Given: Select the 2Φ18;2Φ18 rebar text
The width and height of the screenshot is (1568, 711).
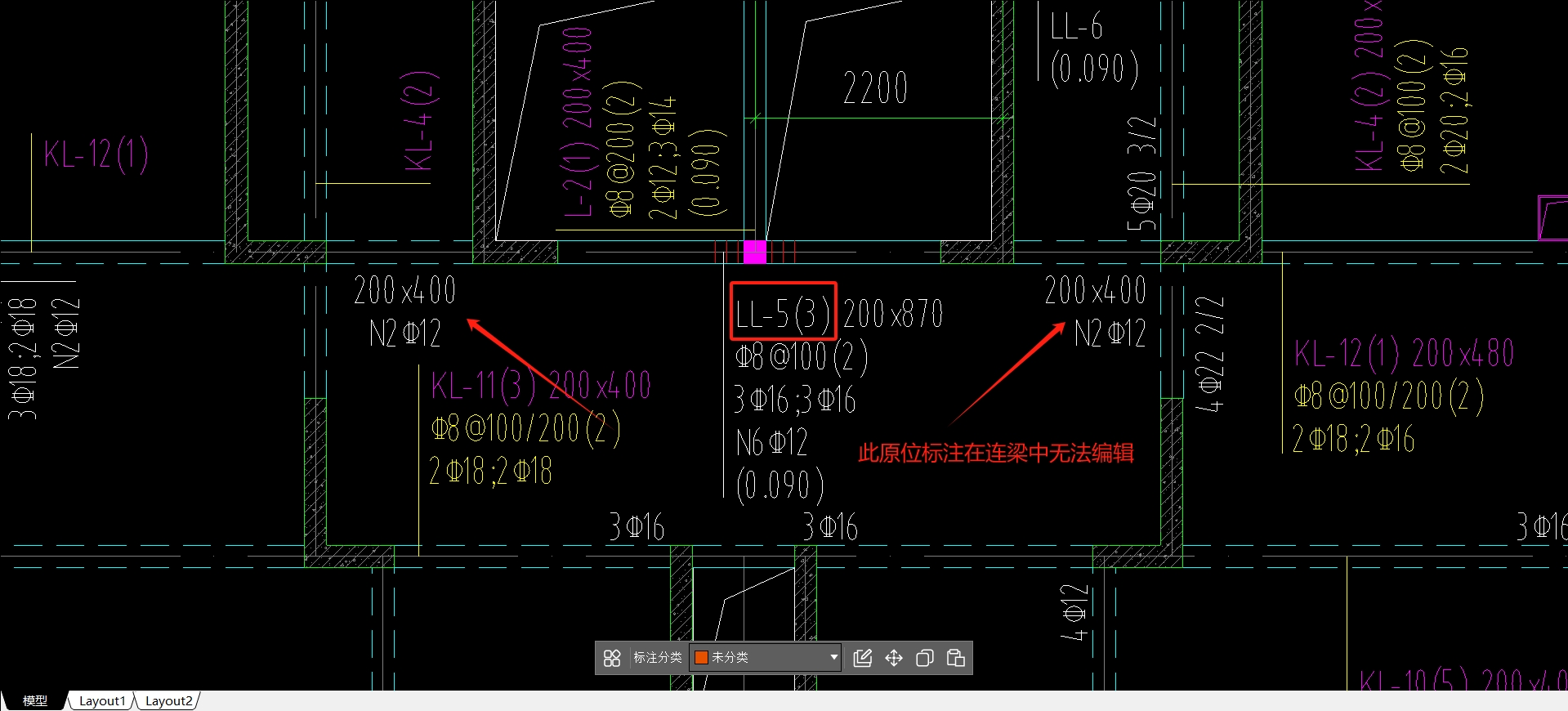Looking at the screenshot, I should point(490,471).
